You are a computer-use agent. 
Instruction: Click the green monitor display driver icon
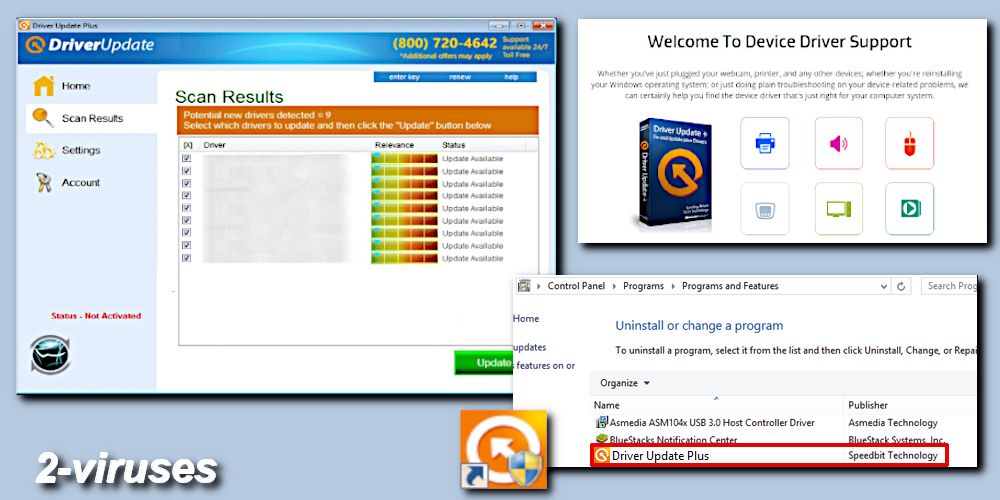click(838, 208)
